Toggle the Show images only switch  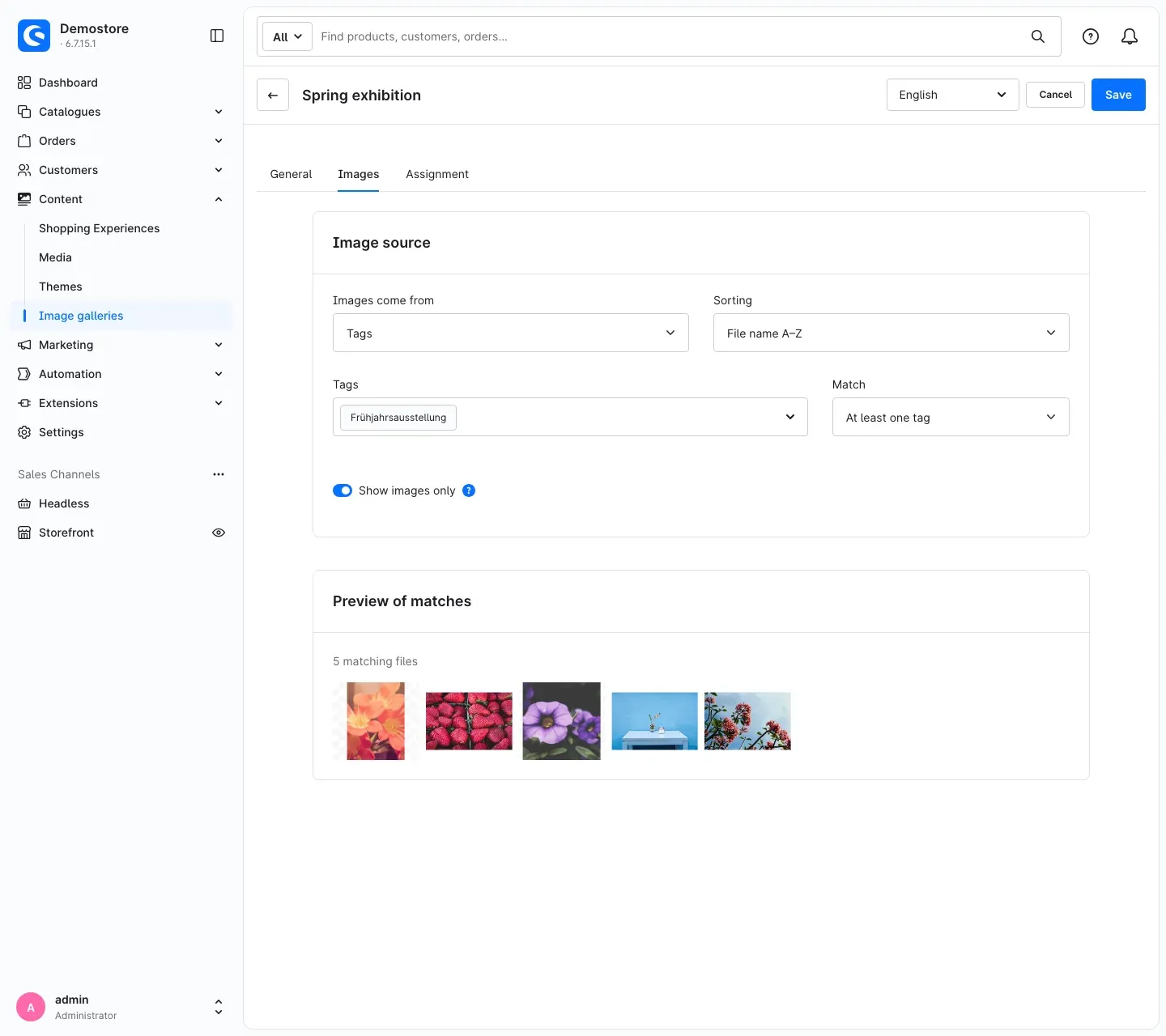(343, 490)
